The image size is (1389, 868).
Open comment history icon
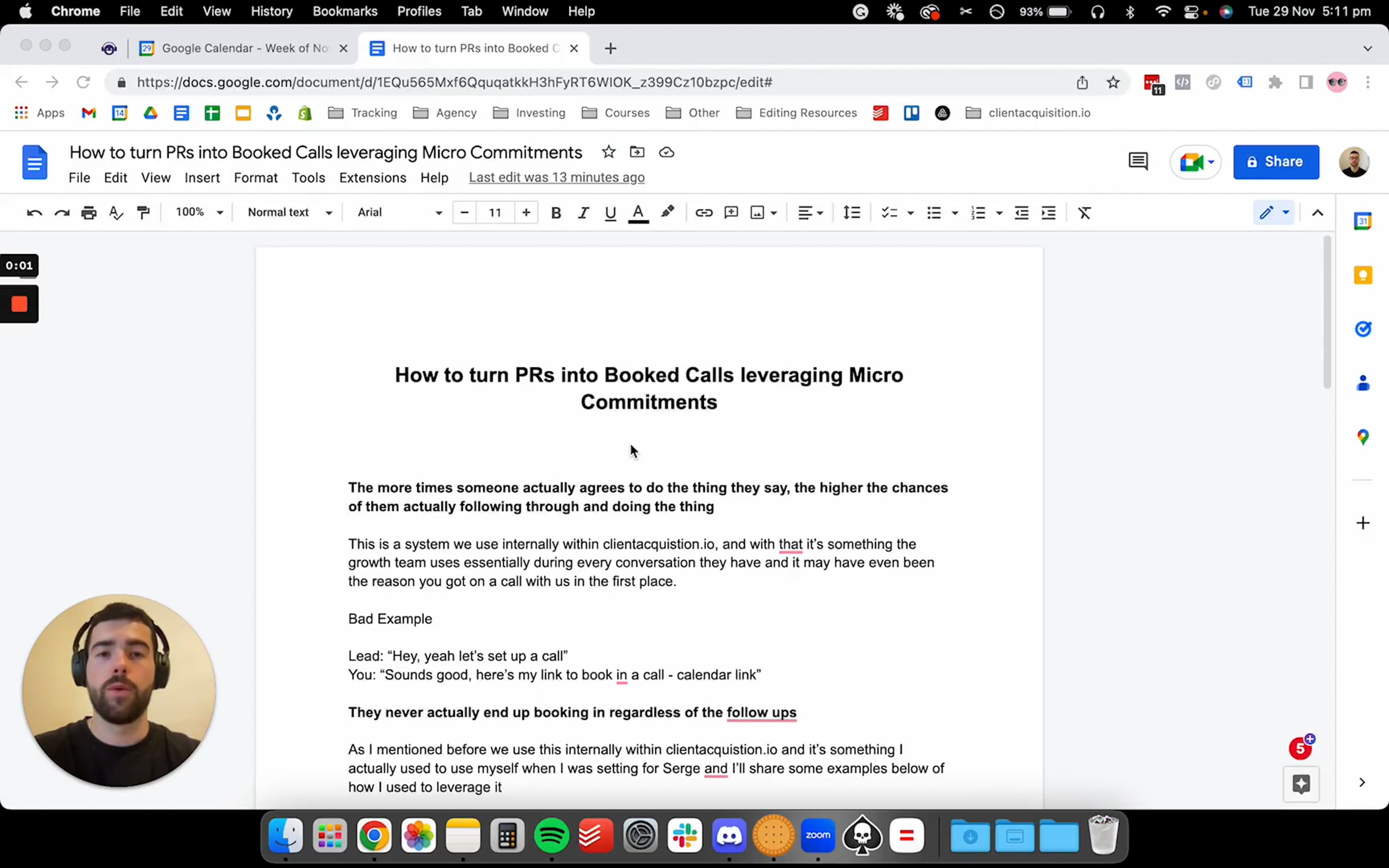point(1138,161)
